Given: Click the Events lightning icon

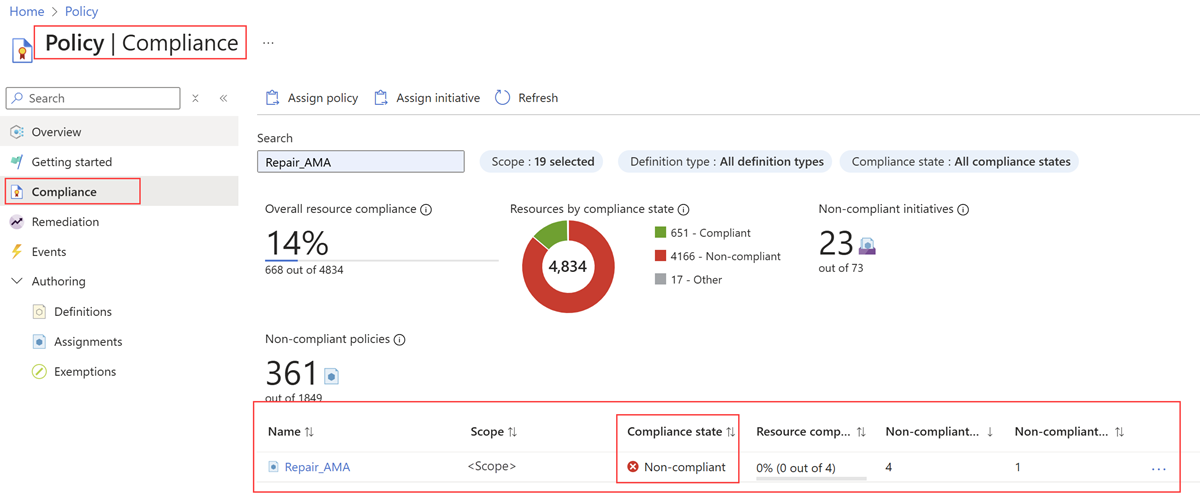Looking at the screenshot, I should coord(17,252).
